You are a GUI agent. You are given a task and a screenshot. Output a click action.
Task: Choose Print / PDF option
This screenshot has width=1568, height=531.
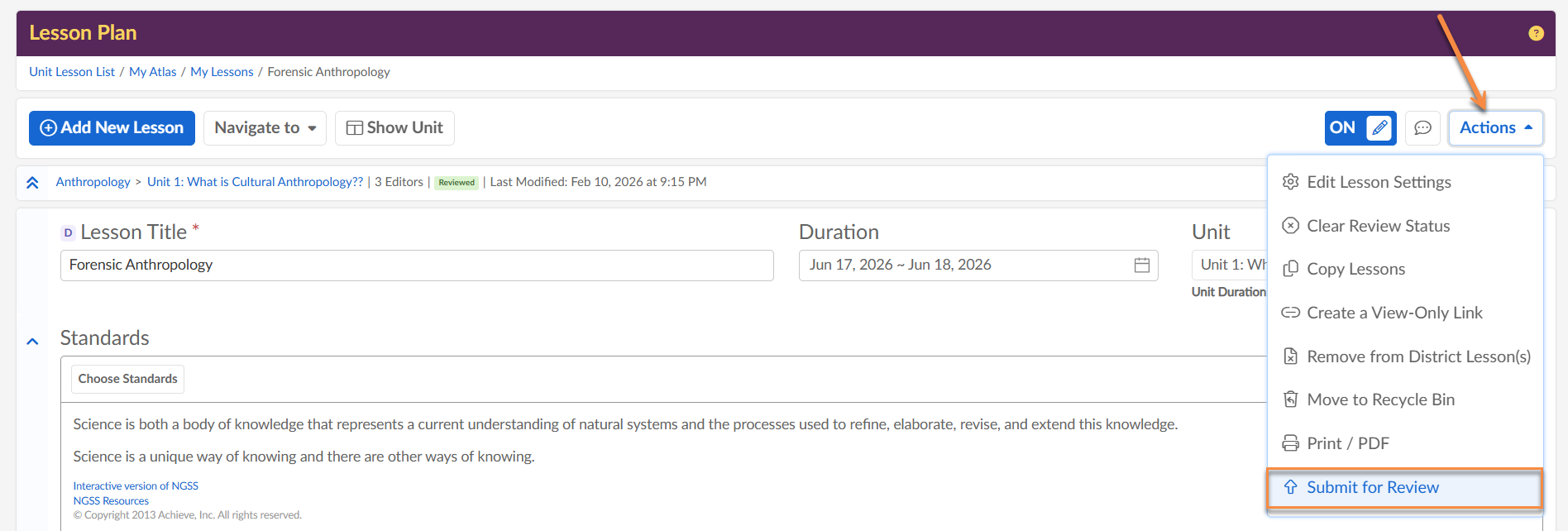1347,443
